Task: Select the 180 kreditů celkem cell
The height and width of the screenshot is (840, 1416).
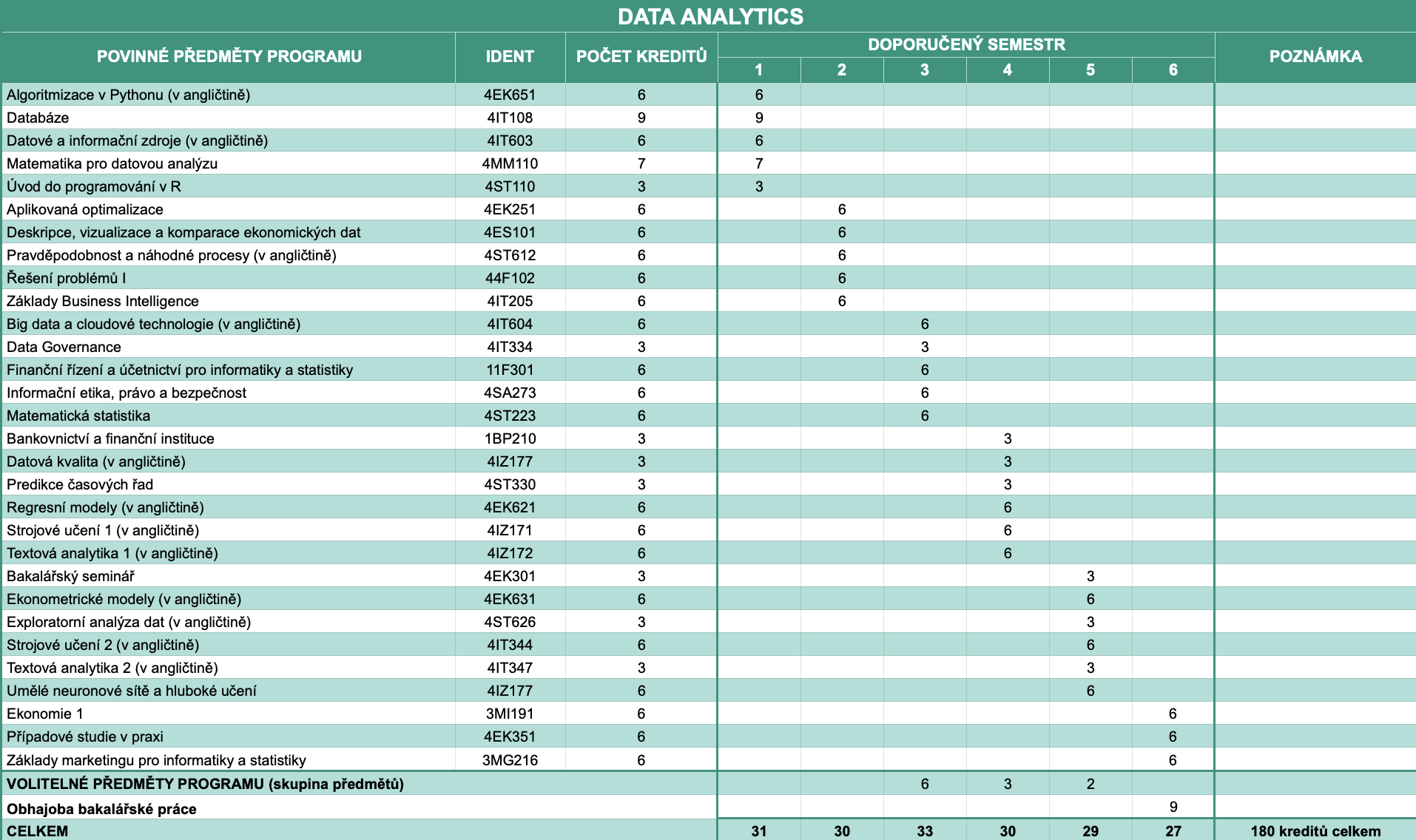Action: click(1315, 830)
